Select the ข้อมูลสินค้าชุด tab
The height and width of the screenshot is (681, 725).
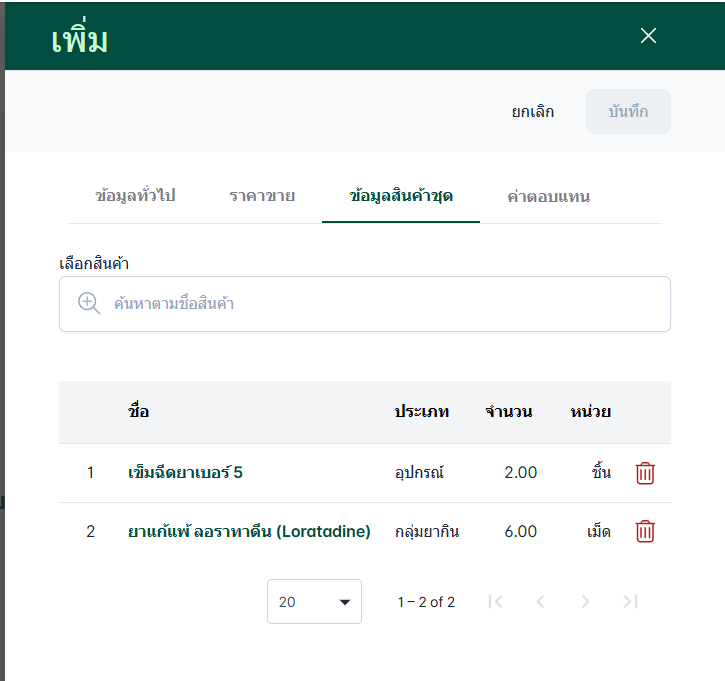coord(401,196)
